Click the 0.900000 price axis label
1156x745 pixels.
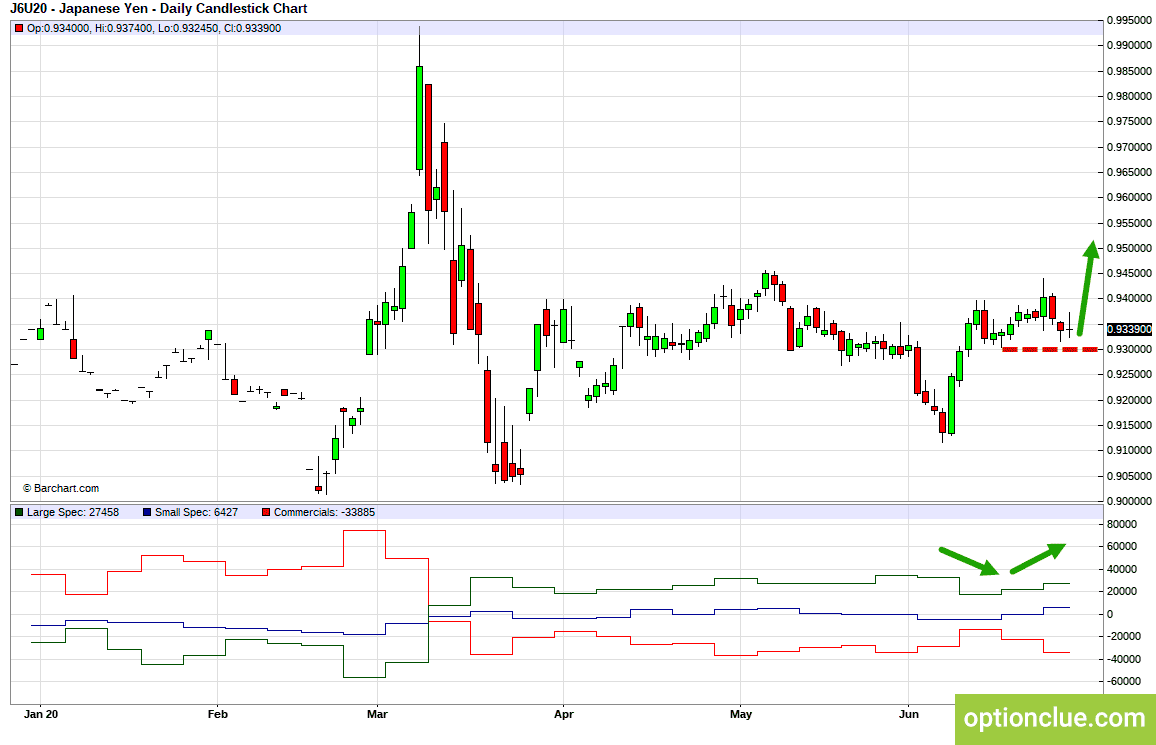(1129, 501)
